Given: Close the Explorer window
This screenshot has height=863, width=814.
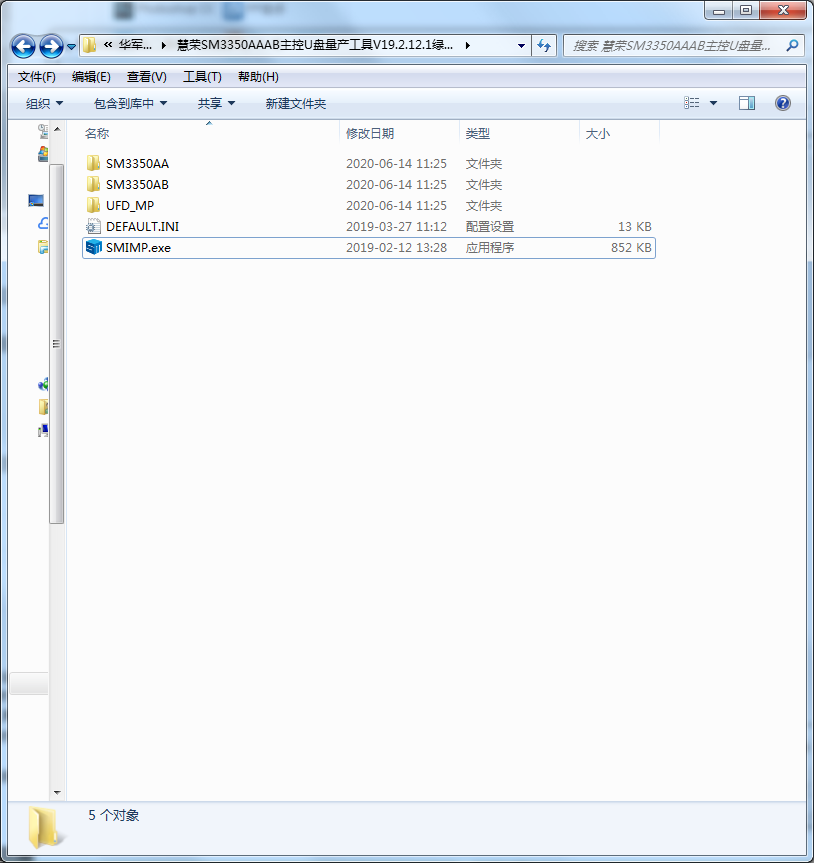Looking at the screenshot, I should (x=783, y=10).
